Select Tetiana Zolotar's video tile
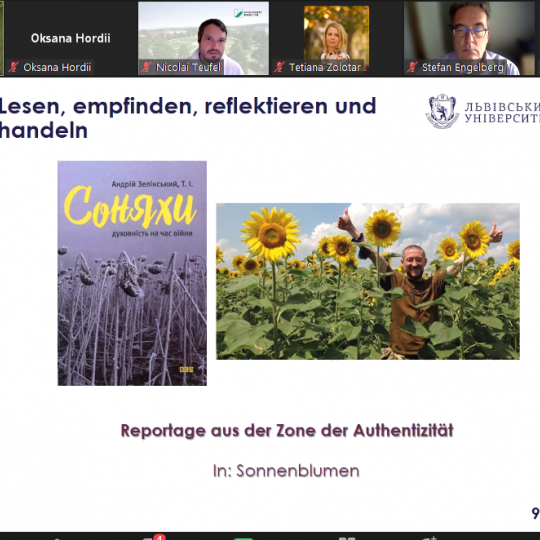 [336, 38]
